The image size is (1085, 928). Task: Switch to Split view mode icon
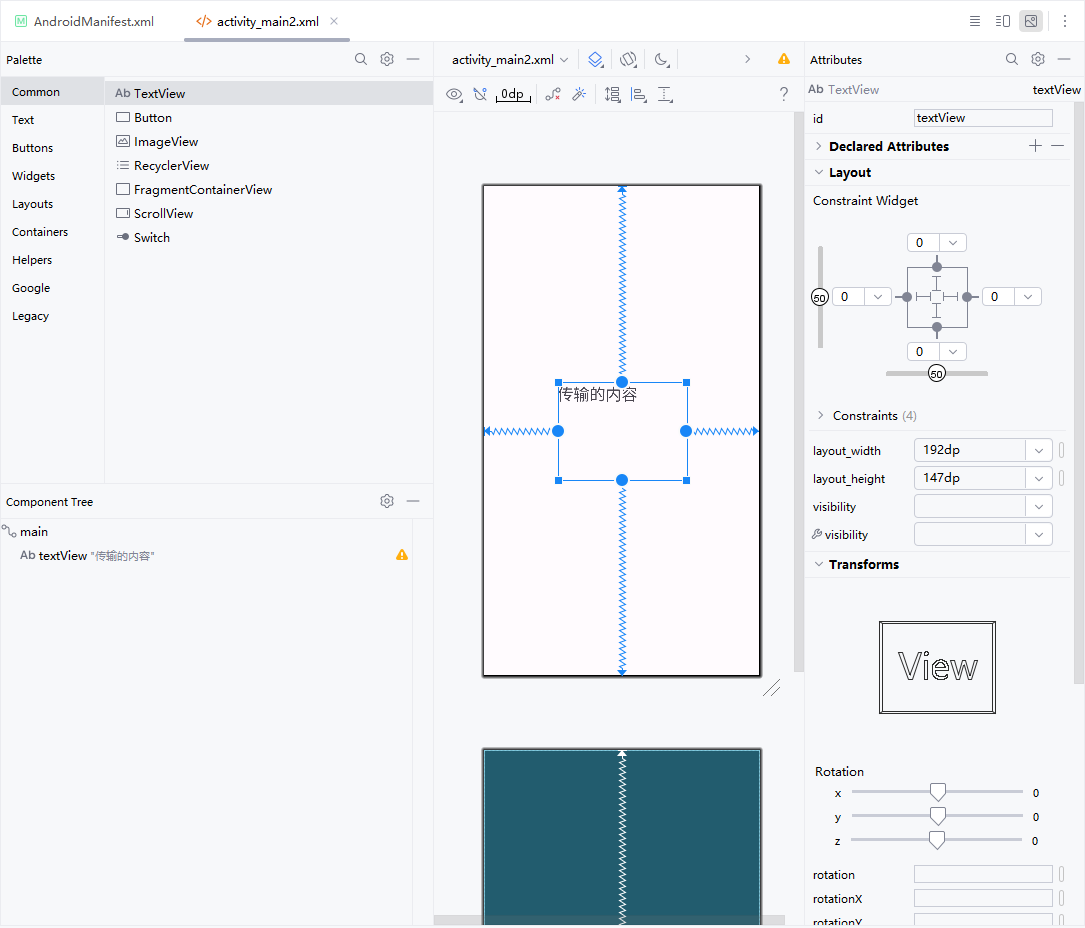(1003, 21)
